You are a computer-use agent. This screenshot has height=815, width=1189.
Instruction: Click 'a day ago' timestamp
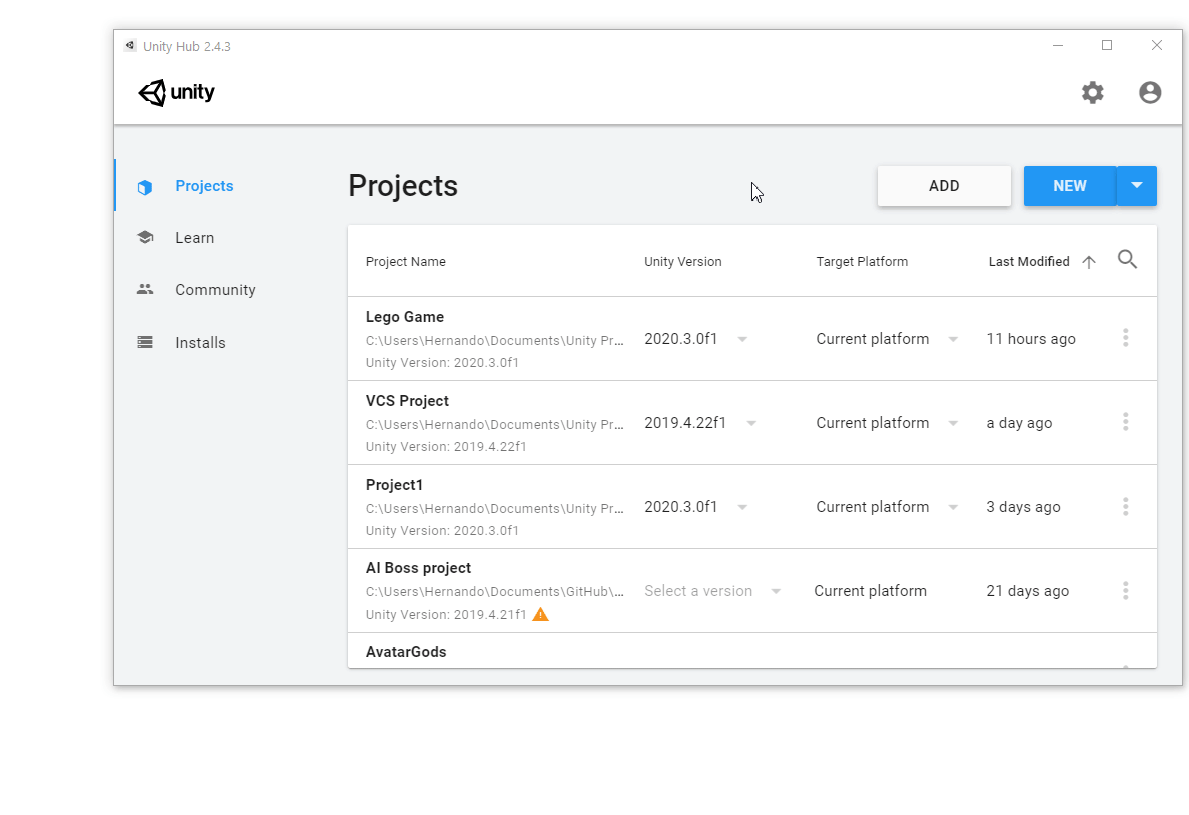point(1019,423)
